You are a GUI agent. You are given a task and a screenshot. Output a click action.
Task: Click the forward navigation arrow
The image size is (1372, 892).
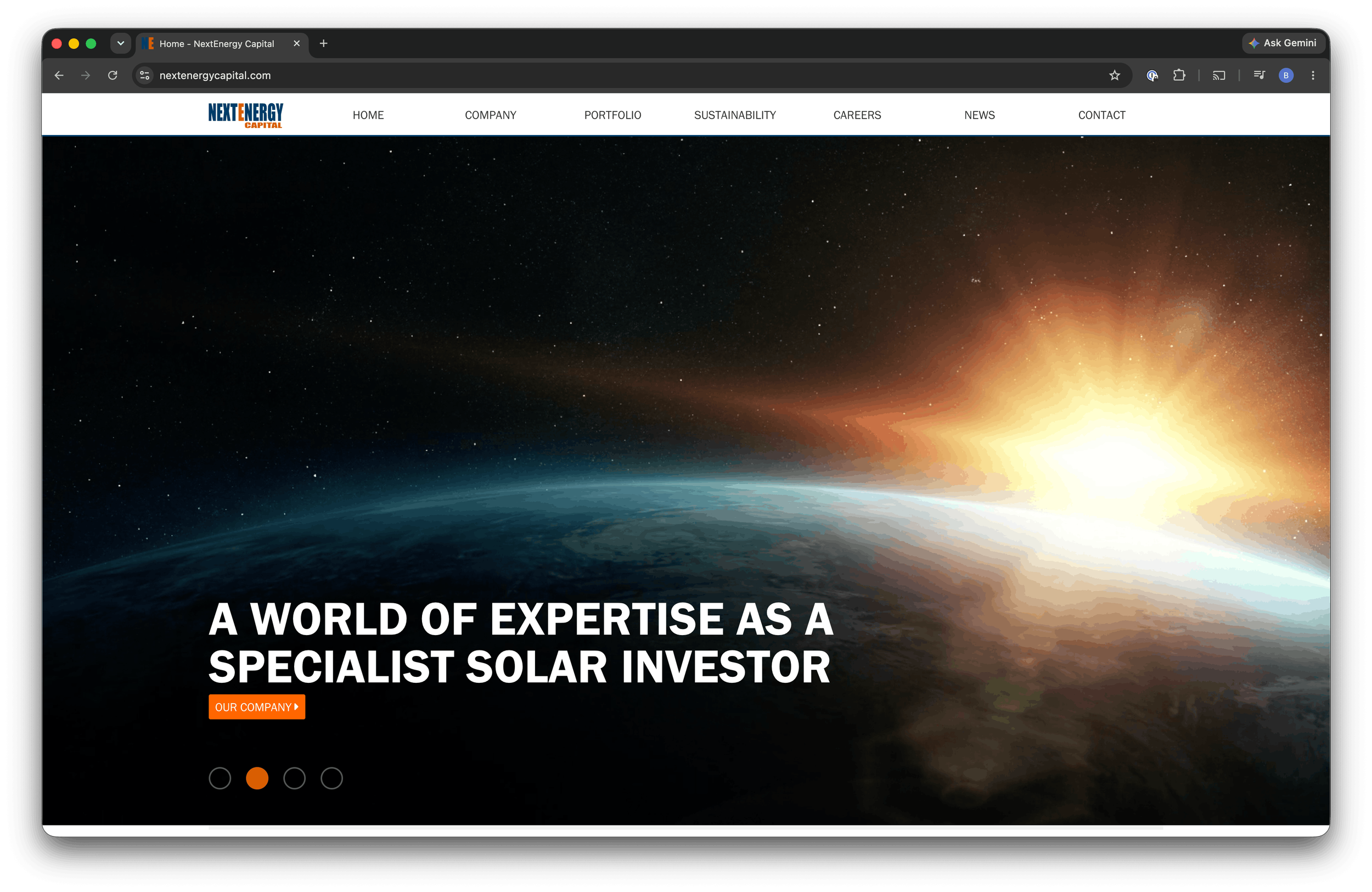coord(86,76)
